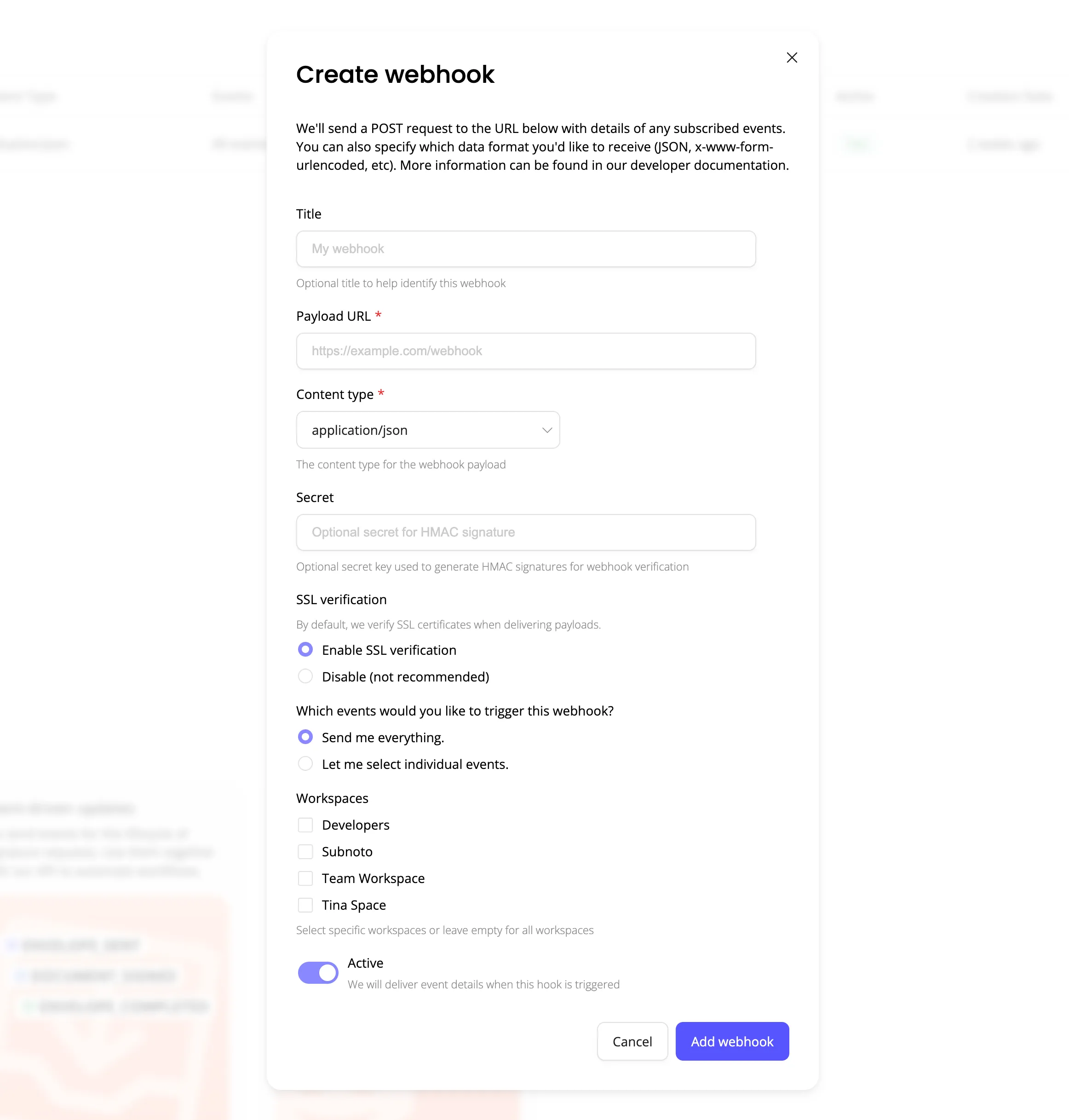Check the Subnoto workspace
Screen dimensions: 1069x1120
point(305,852)
